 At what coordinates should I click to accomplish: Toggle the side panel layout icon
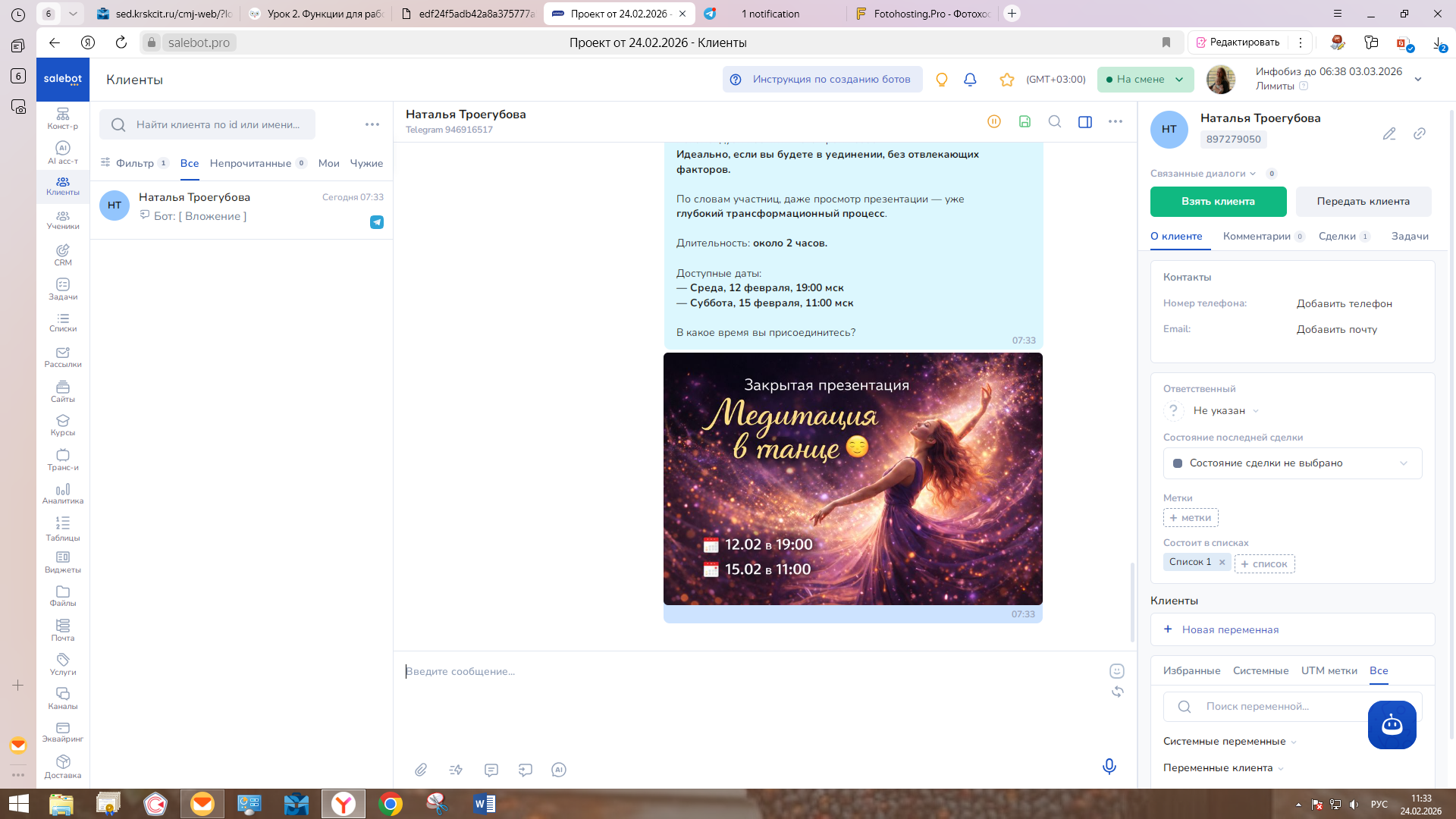pyautogui.click(x=1085, y=121)
